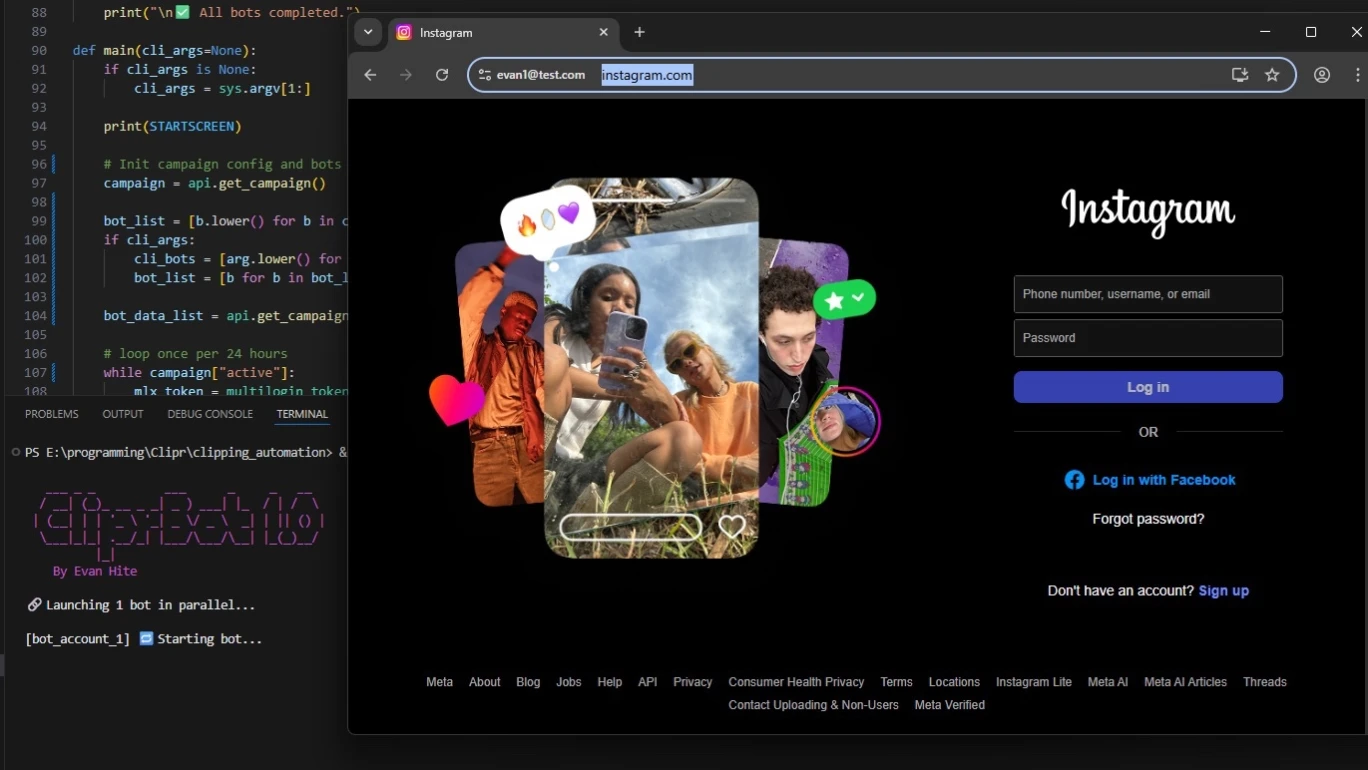Open the Chrome three-dot menu
This screenshot has height=770, width=1368.
point(1357,75)
